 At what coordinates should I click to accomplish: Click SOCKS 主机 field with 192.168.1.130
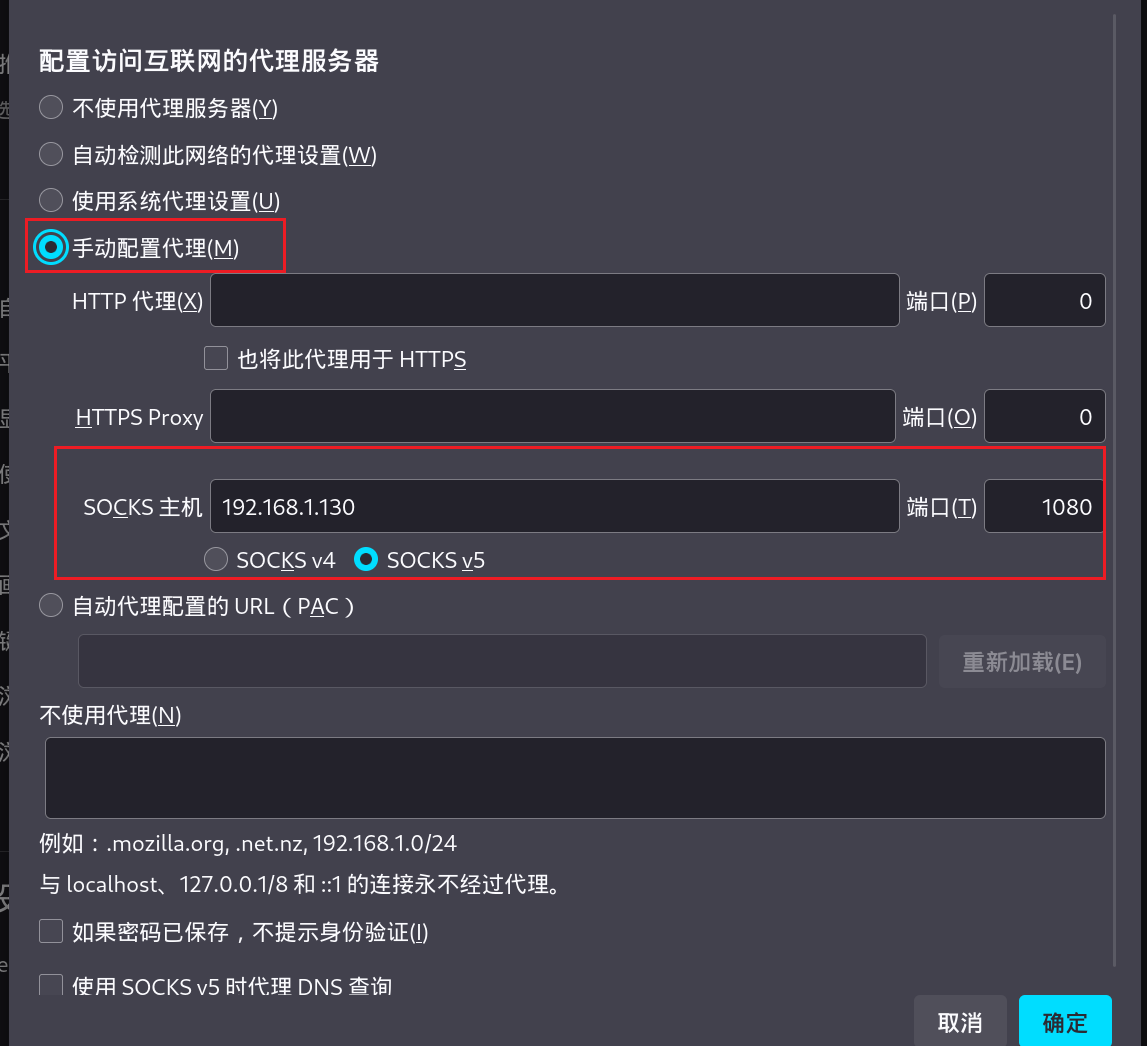pyautogui.click(x=554, y=507)
